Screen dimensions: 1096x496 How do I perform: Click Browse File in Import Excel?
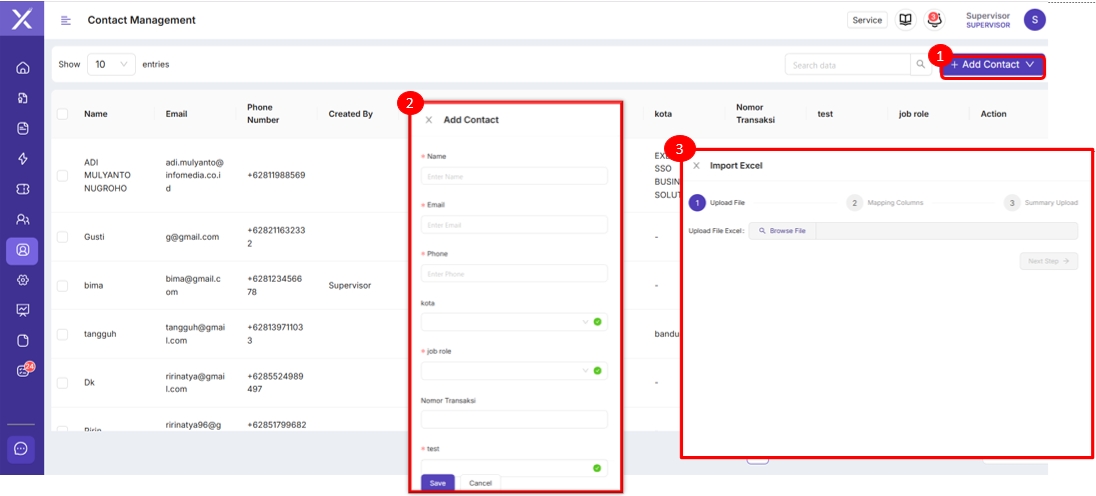(782, 231)
